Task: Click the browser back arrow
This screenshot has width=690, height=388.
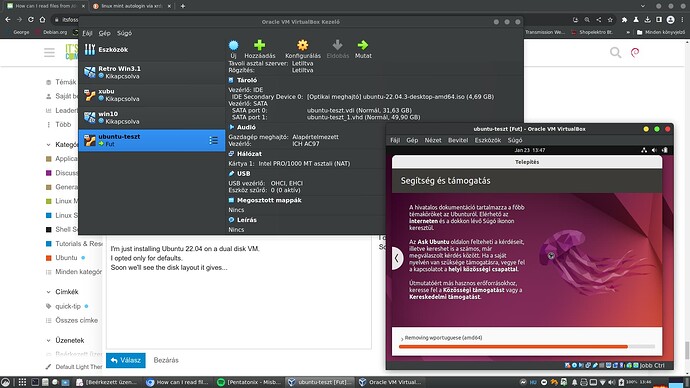Action: coord(8,19)
